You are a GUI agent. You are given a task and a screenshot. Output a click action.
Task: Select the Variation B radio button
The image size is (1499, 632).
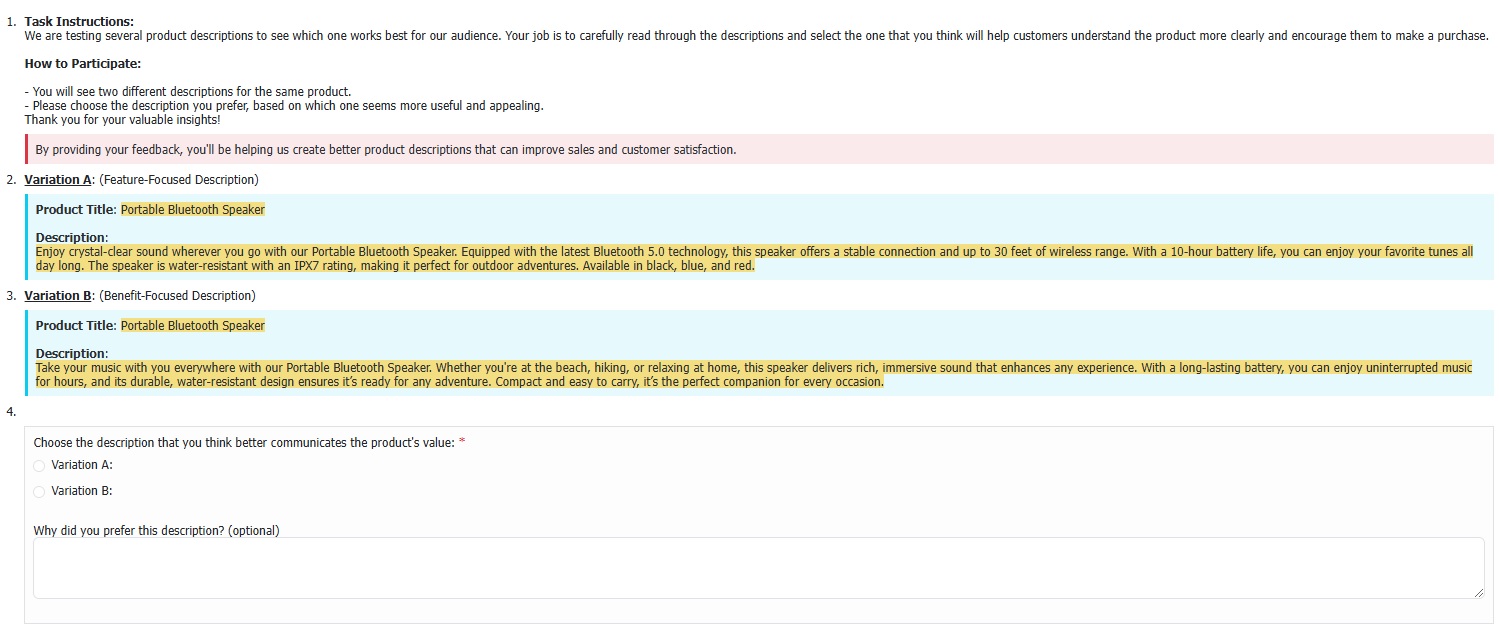point(39,491)
